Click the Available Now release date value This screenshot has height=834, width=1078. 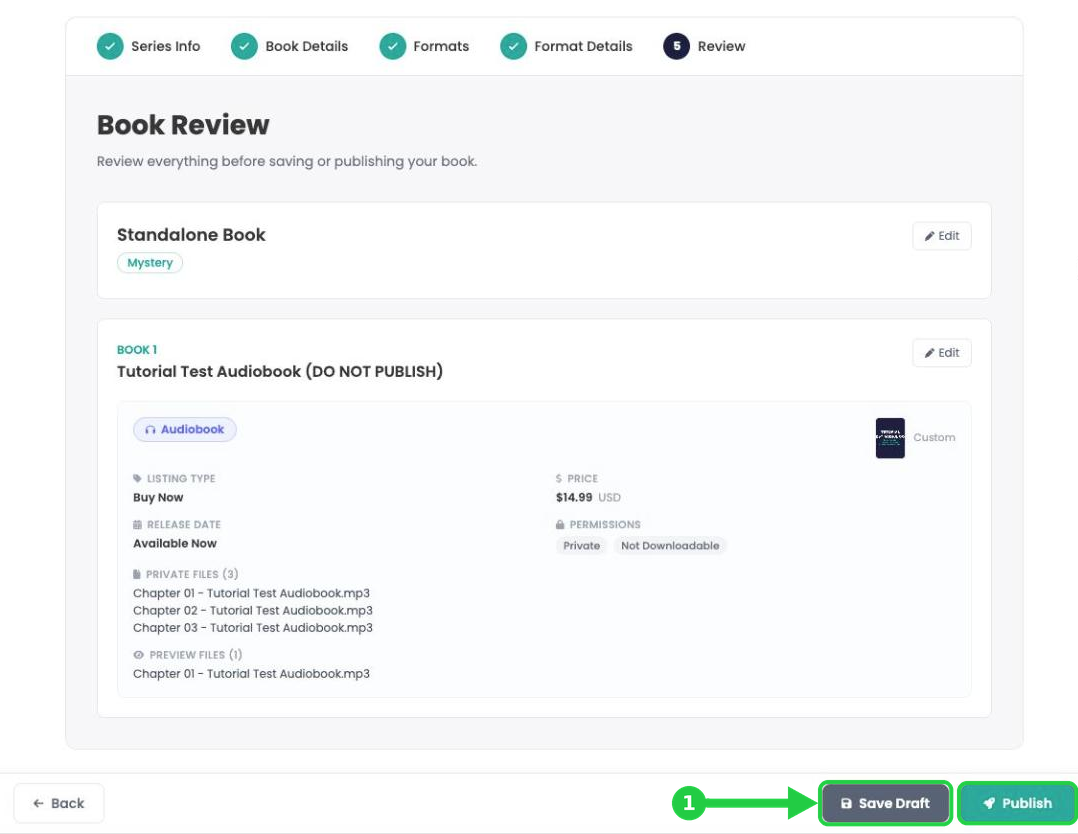click(175, 544)
